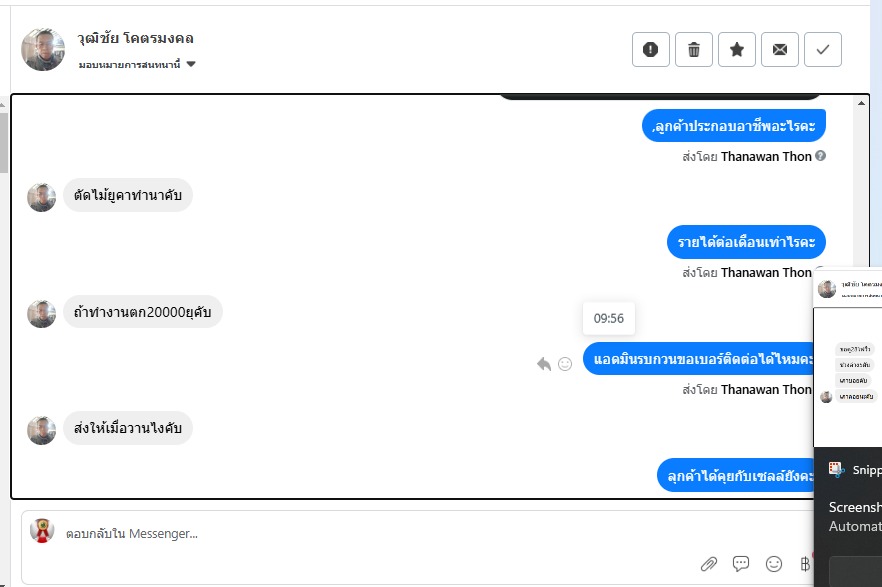Click customer avatar beside 20000 message
Image resolution: width=882 pixels, height=587 pixels.
pos(42,313)
